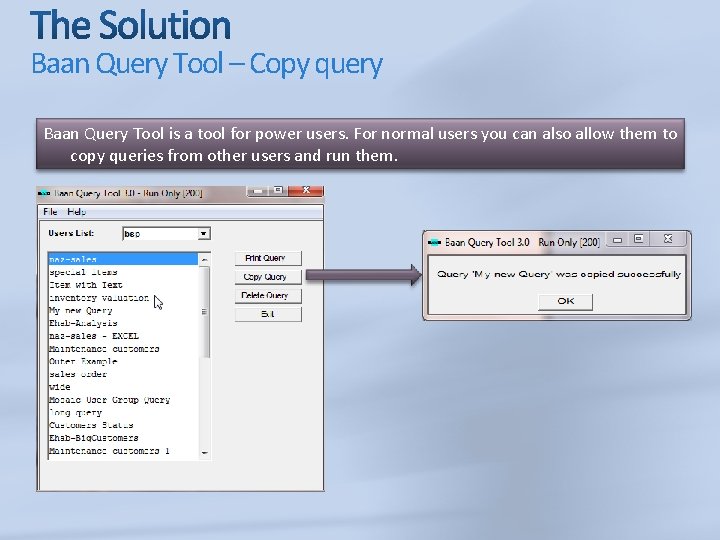The height and width of the screenshot is (540, 720).
Task: Select the 'Outer Example' query
Action: 123,361
